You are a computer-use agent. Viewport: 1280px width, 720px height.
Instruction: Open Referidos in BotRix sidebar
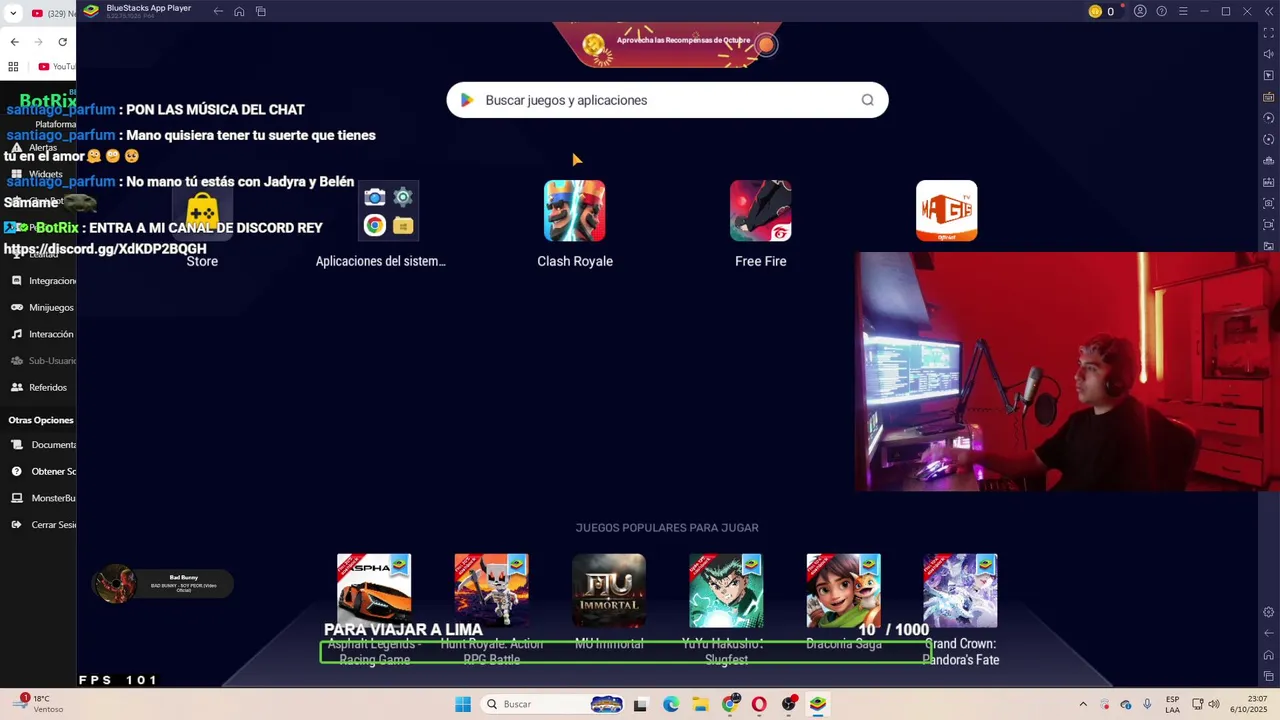40,387
